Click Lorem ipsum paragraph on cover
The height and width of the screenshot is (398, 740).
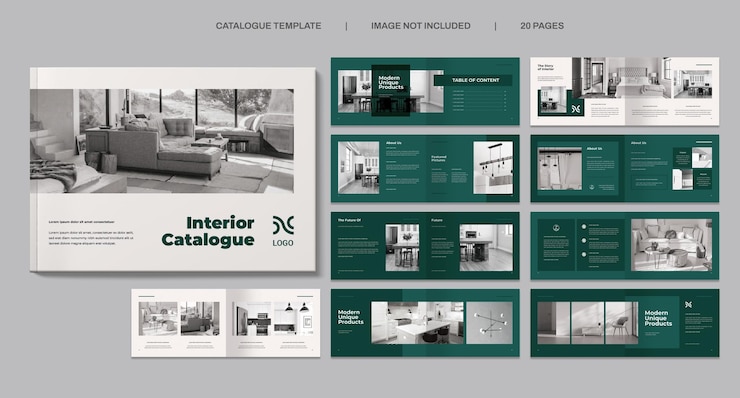tap(91, 238)
